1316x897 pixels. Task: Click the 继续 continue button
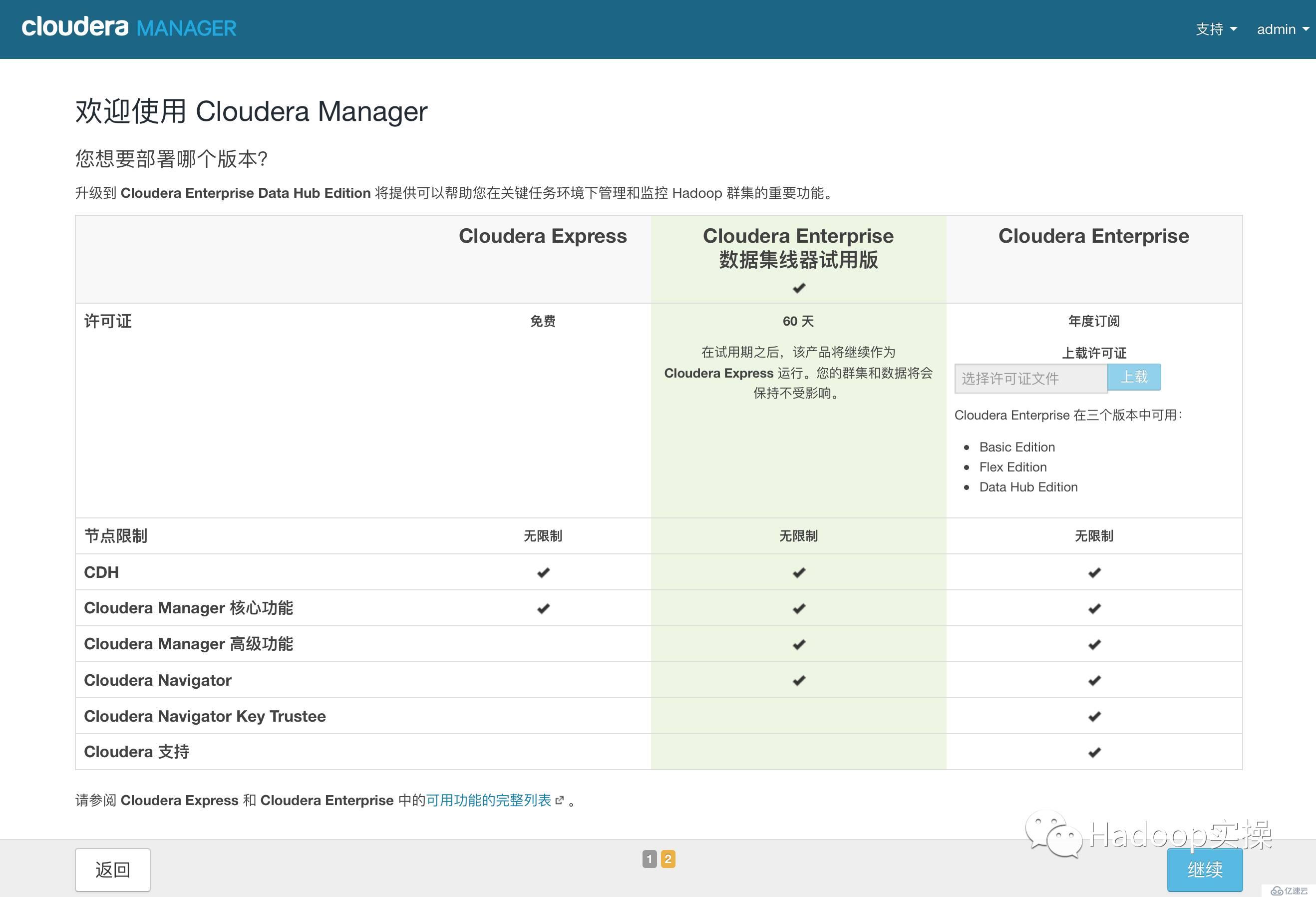[1205, 868]
